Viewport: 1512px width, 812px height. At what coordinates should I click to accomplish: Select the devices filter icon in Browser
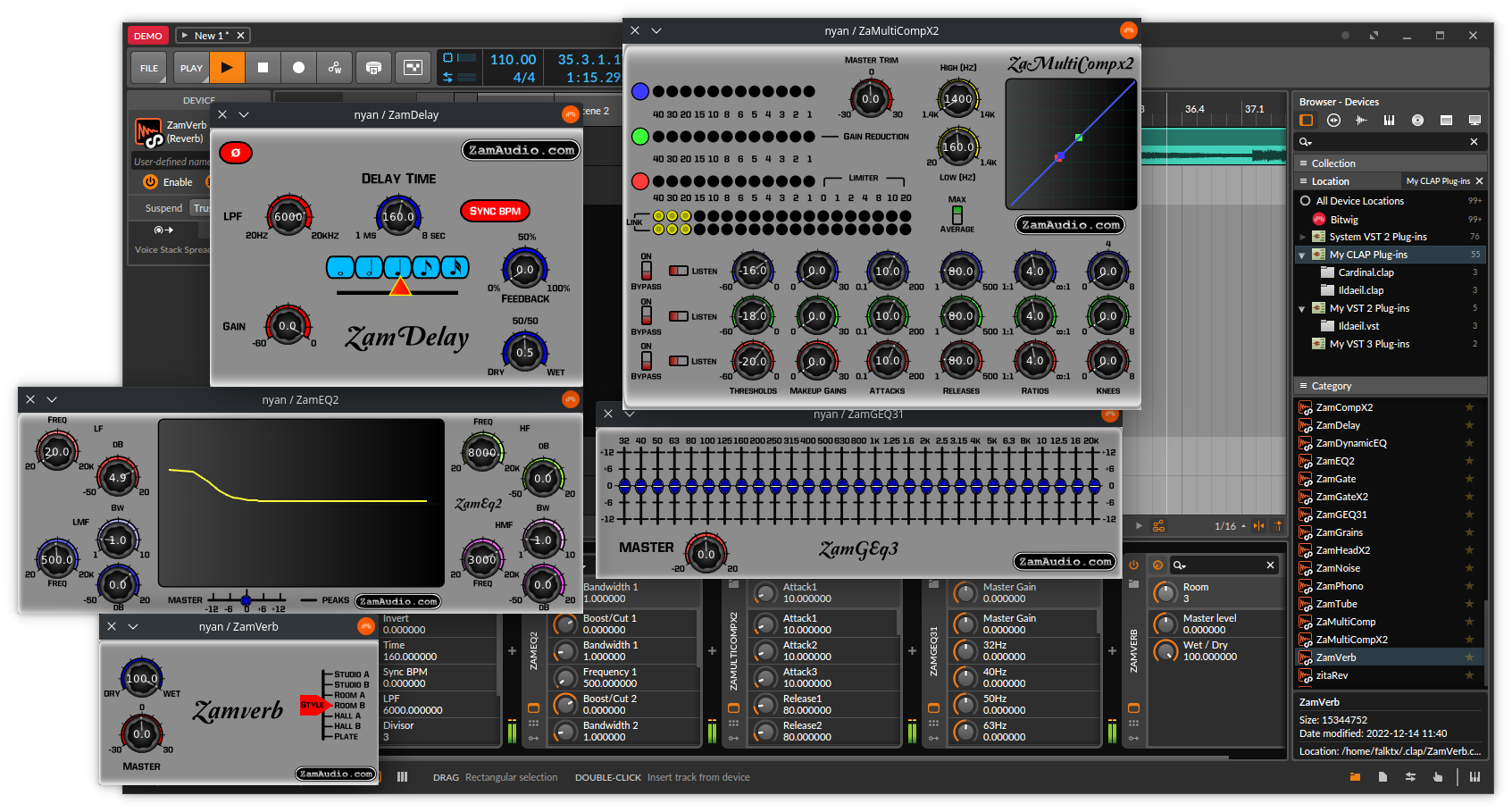tap(1333, 120)
